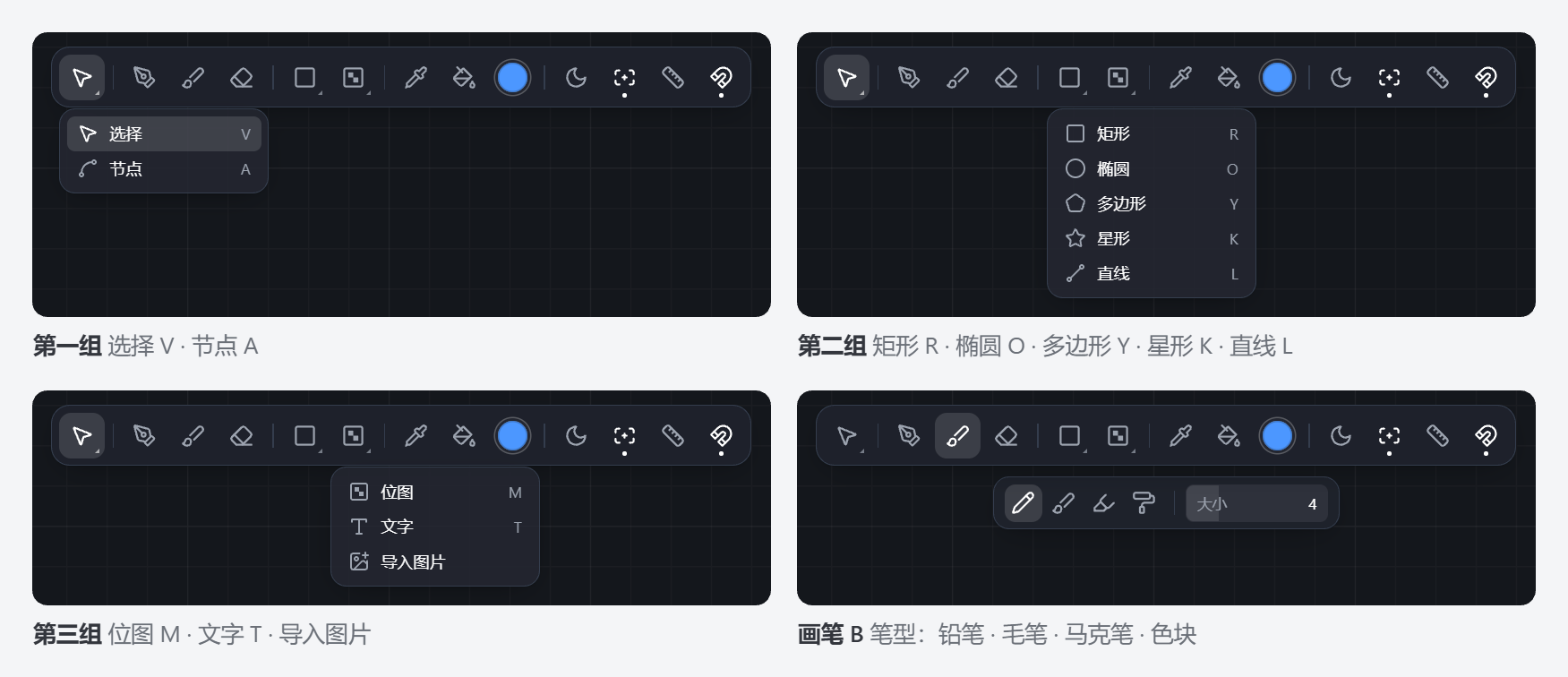The height and width of the screenshot is (677, 1568).
Task: Select the Pen tool in the 第一组 panel
Action: click(x=144, y=78)
